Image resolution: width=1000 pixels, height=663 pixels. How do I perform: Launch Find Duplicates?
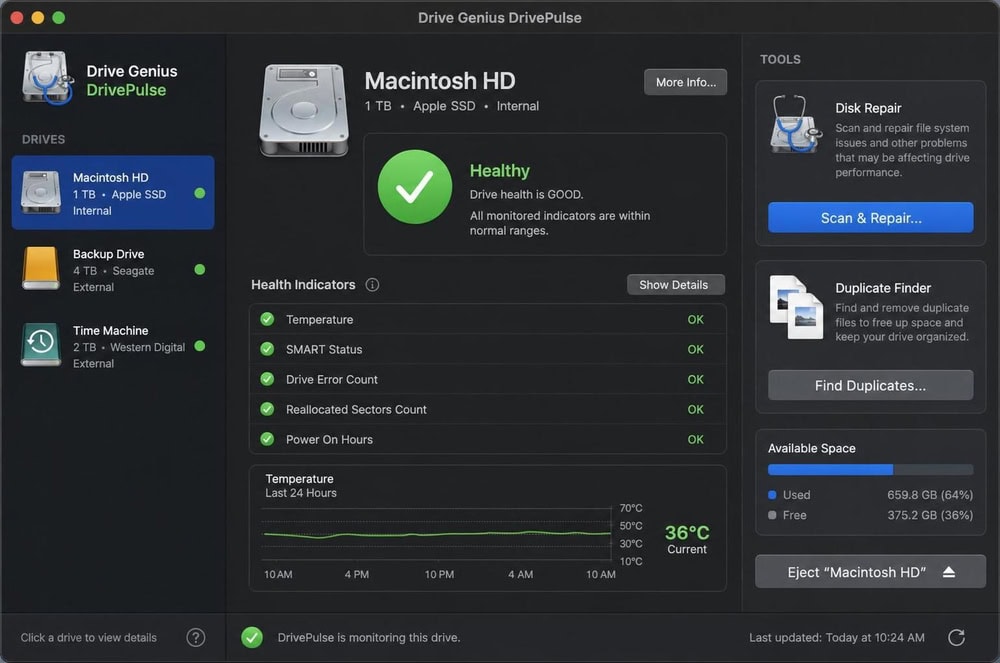click(x=871, y=386)
